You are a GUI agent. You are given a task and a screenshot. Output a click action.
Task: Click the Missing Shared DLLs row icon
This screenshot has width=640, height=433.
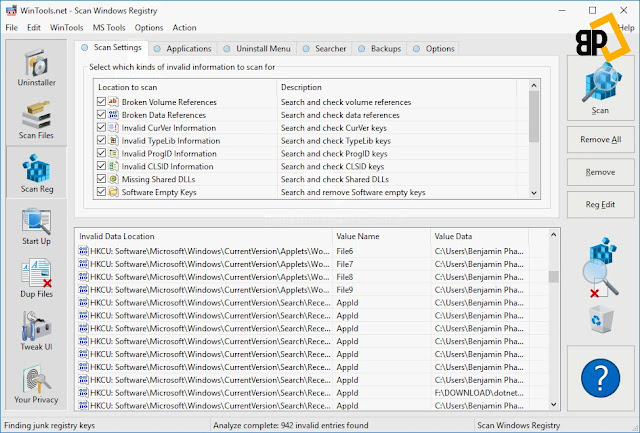tap(113, 179)
